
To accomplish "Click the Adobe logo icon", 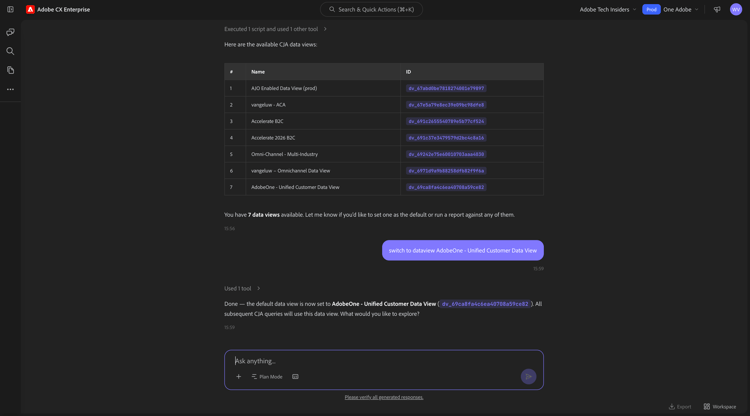I will pyautogui.click(x=30, y=9).
